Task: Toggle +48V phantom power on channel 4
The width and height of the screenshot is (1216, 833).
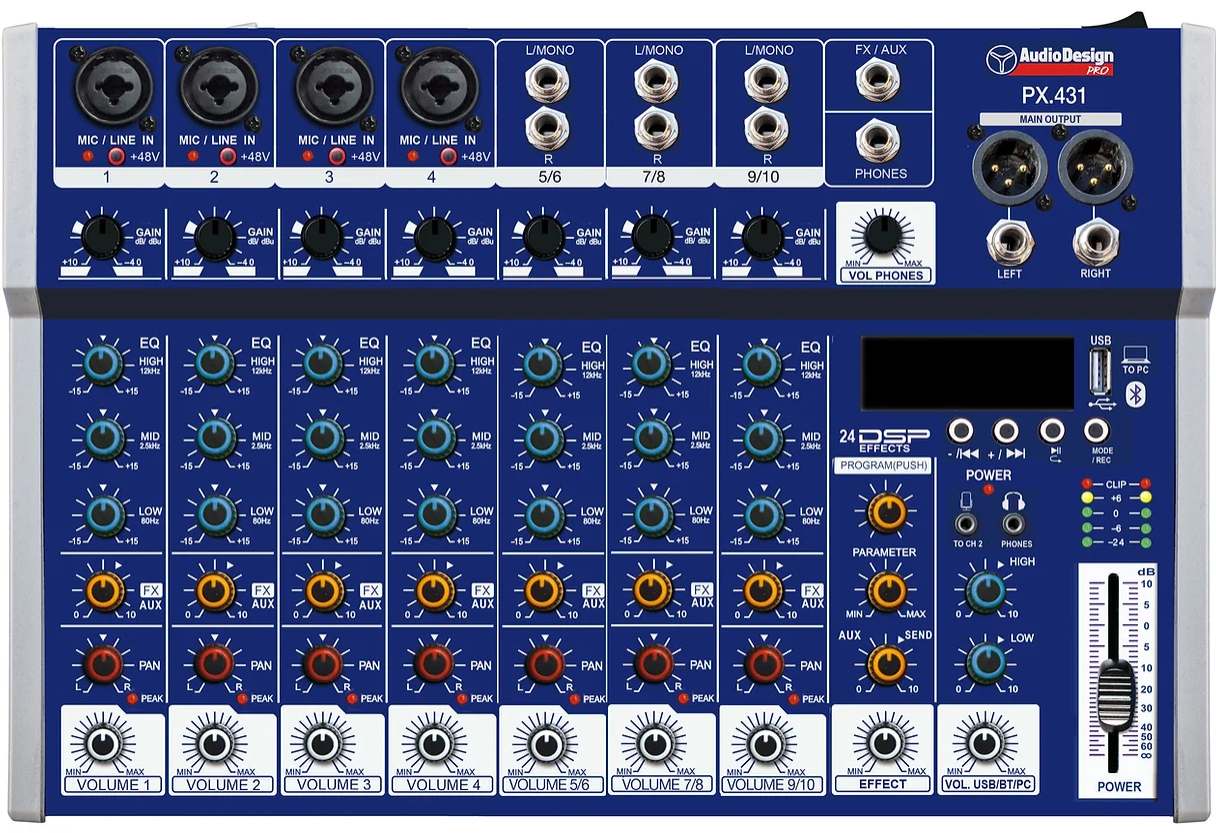Action: 447,156
